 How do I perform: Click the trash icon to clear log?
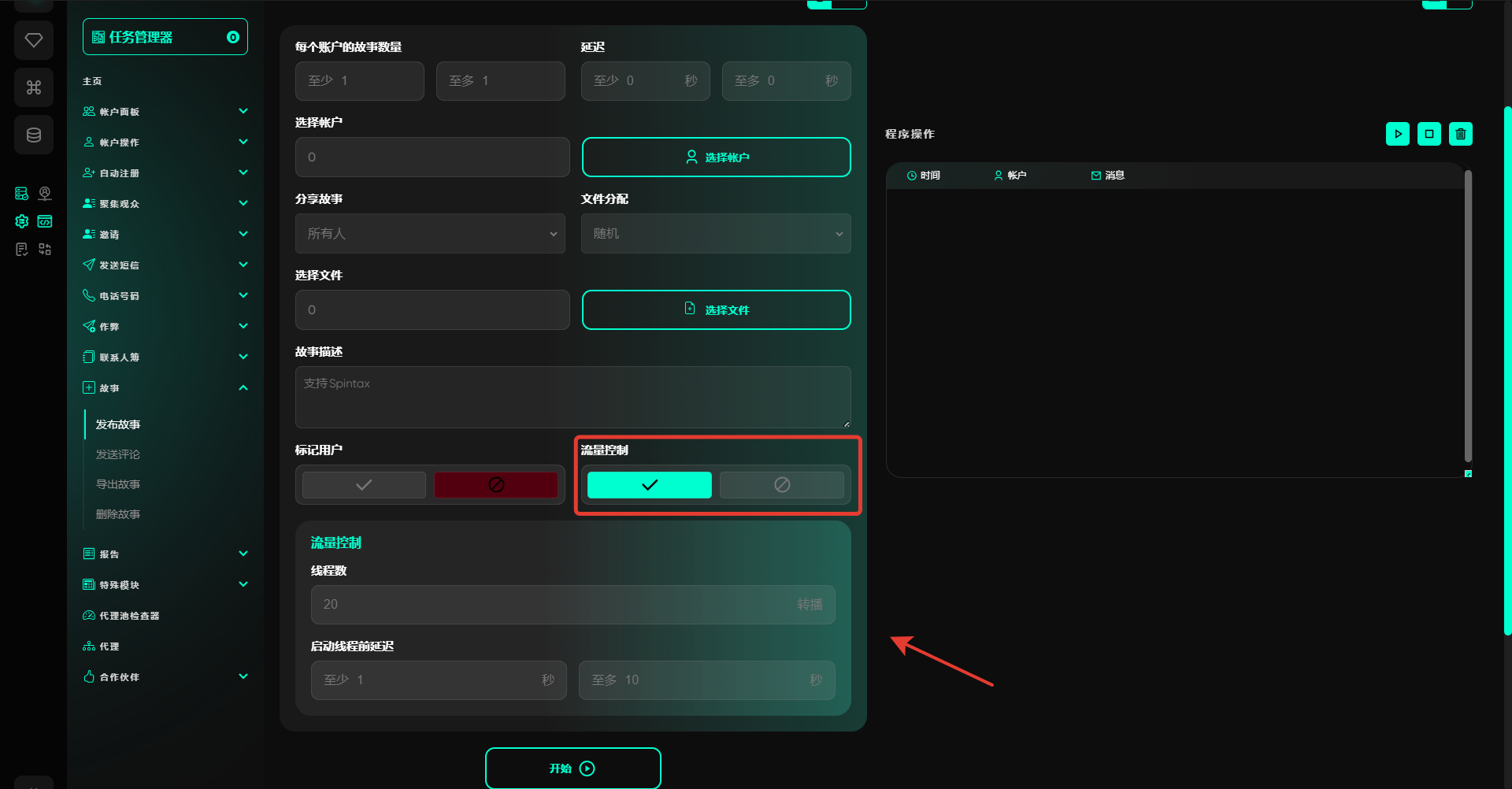pos(1460,134)
